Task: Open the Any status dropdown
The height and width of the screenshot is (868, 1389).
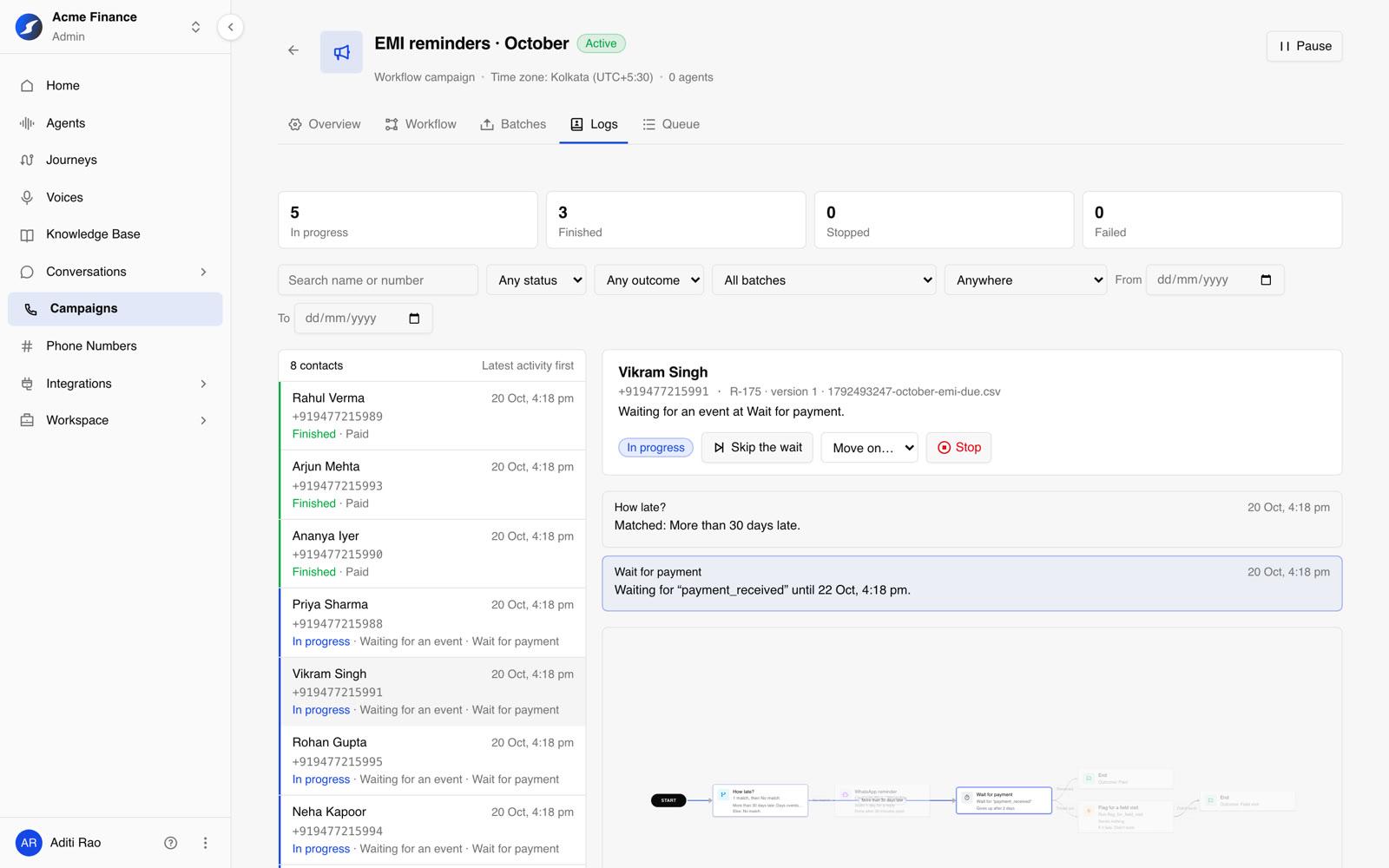Action: (x=537, y=279)
